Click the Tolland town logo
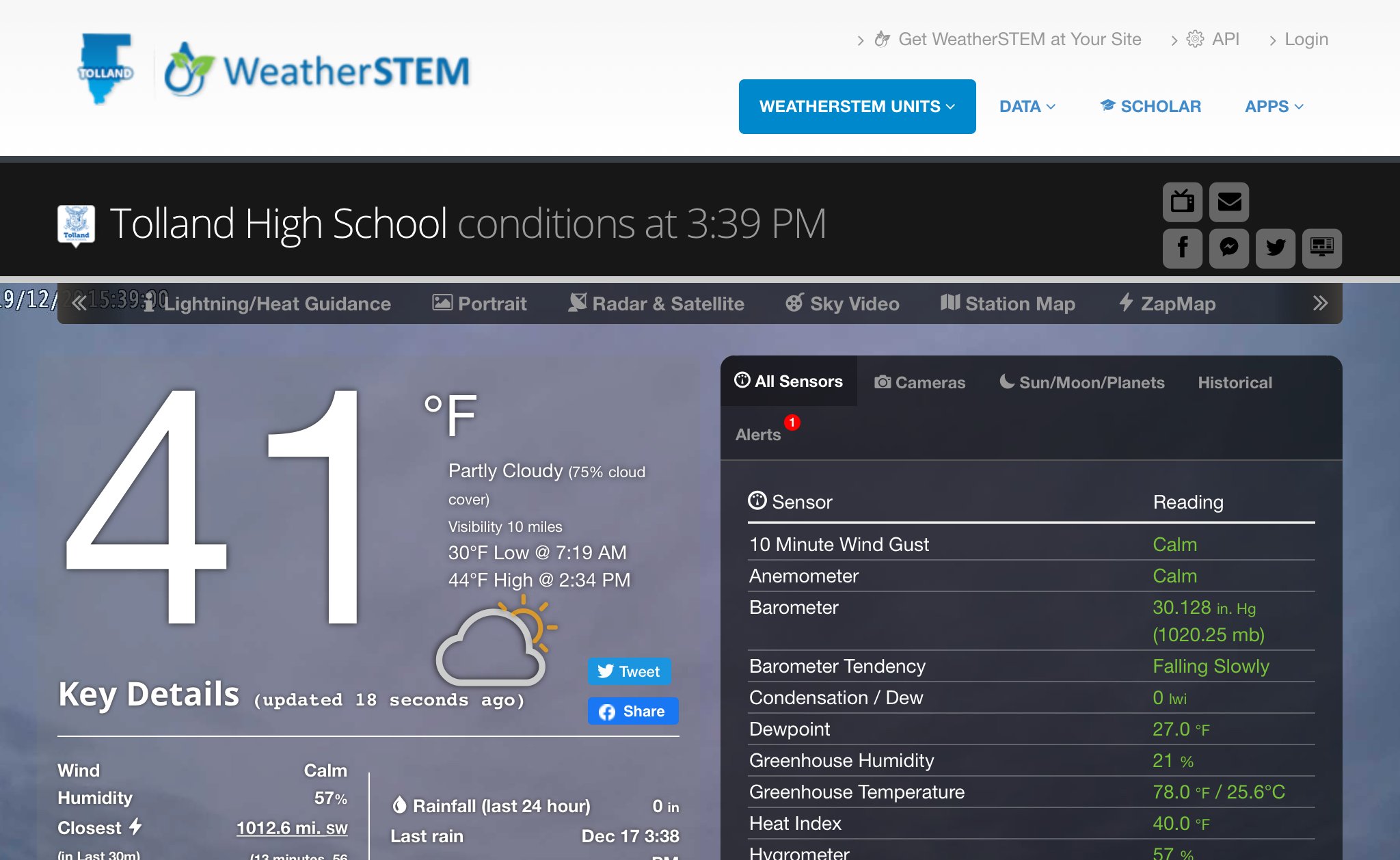The height and width of the screenshot is (860, 1400). (x=105, y=69)
